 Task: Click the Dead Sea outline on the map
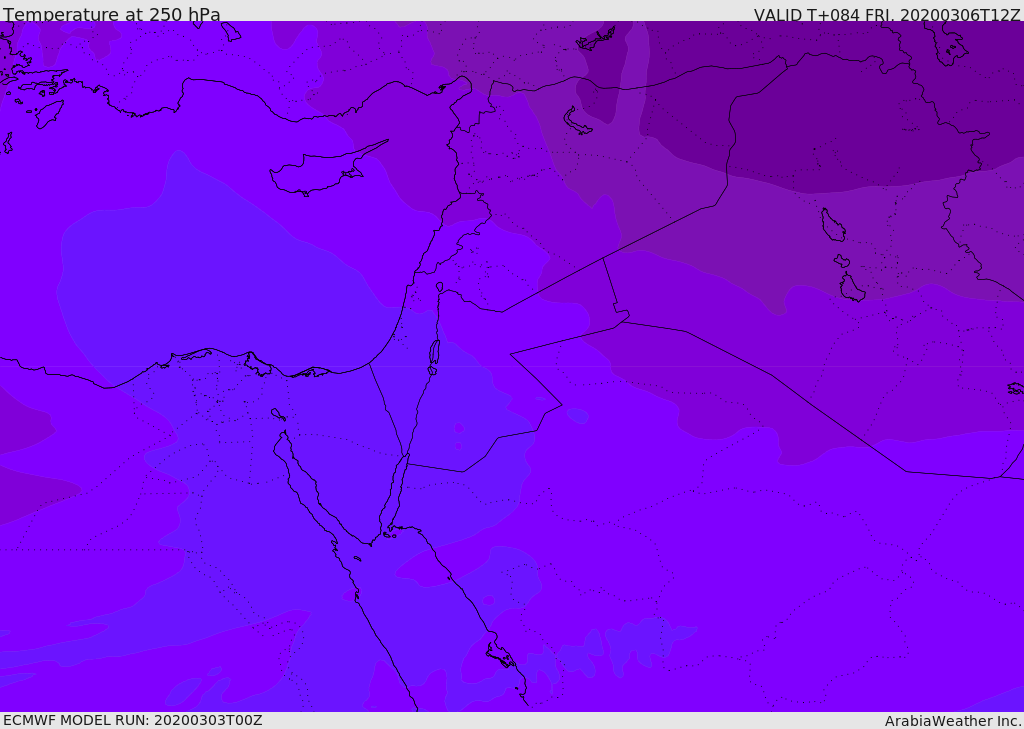tap(434, 357)
